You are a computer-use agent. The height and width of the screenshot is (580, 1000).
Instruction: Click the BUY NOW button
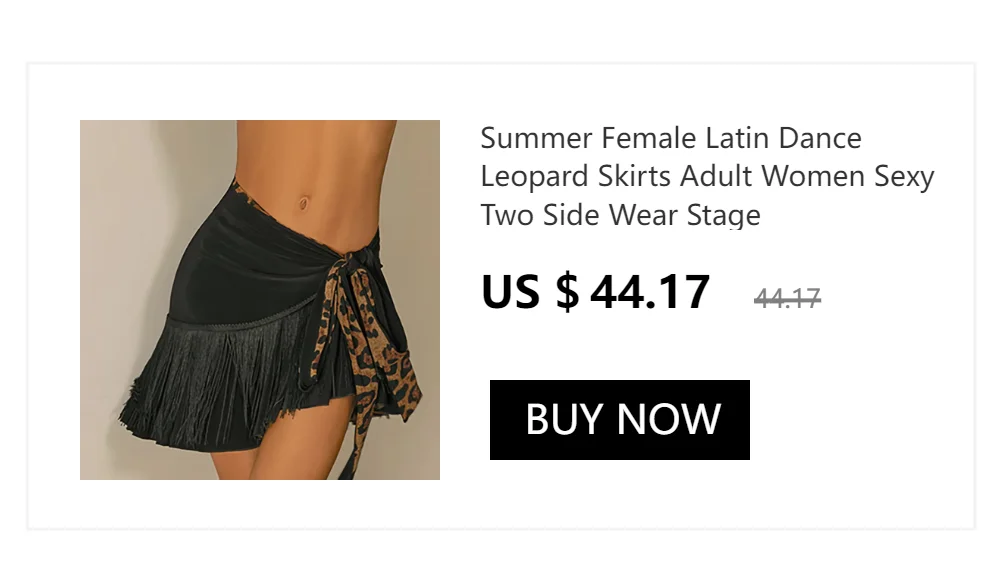click(619, 420)
